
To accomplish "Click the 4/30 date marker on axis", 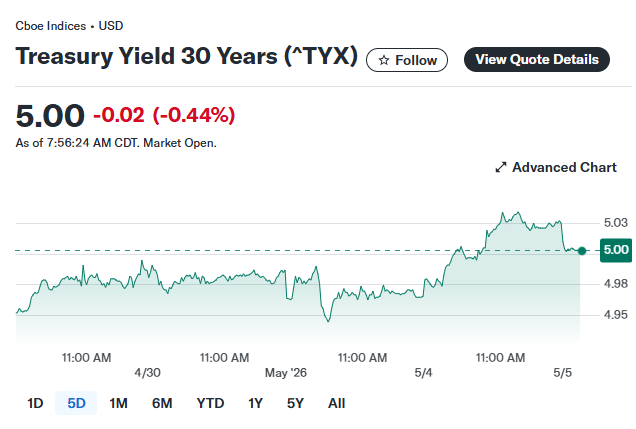I will click(147, 373).
